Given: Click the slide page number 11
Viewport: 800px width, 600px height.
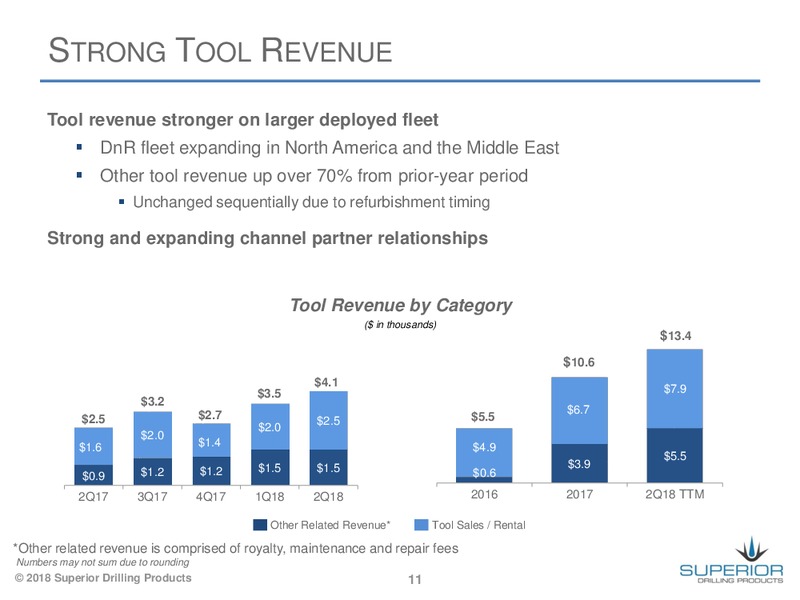Looking at the screenshot, I should [415, 580].
